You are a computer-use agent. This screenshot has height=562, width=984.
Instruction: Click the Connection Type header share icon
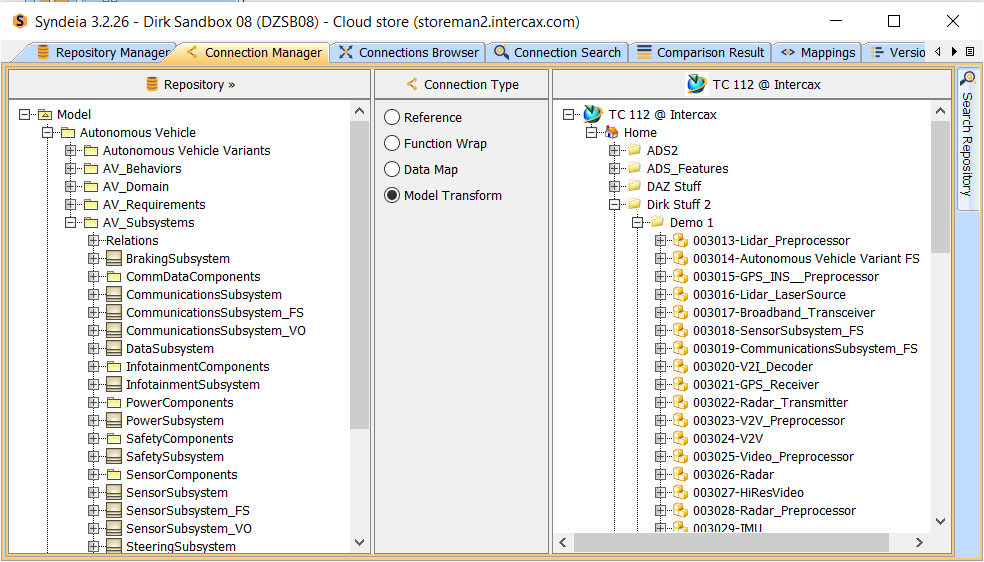coord(412,84)
